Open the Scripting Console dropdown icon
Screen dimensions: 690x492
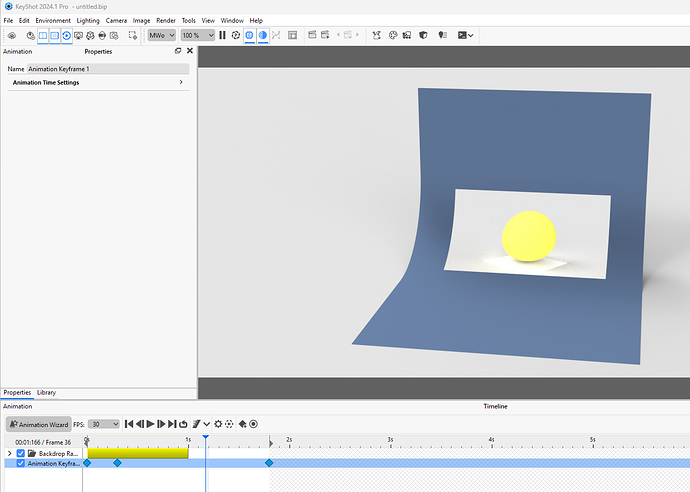465,35
